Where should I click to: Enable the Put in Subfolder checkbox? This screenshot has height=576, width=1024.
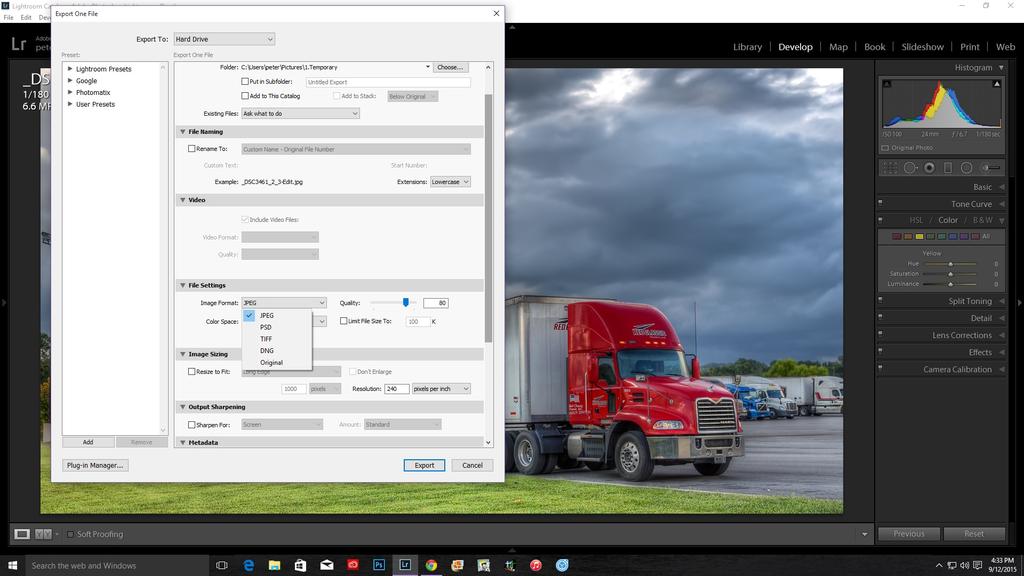coord(245,82)
